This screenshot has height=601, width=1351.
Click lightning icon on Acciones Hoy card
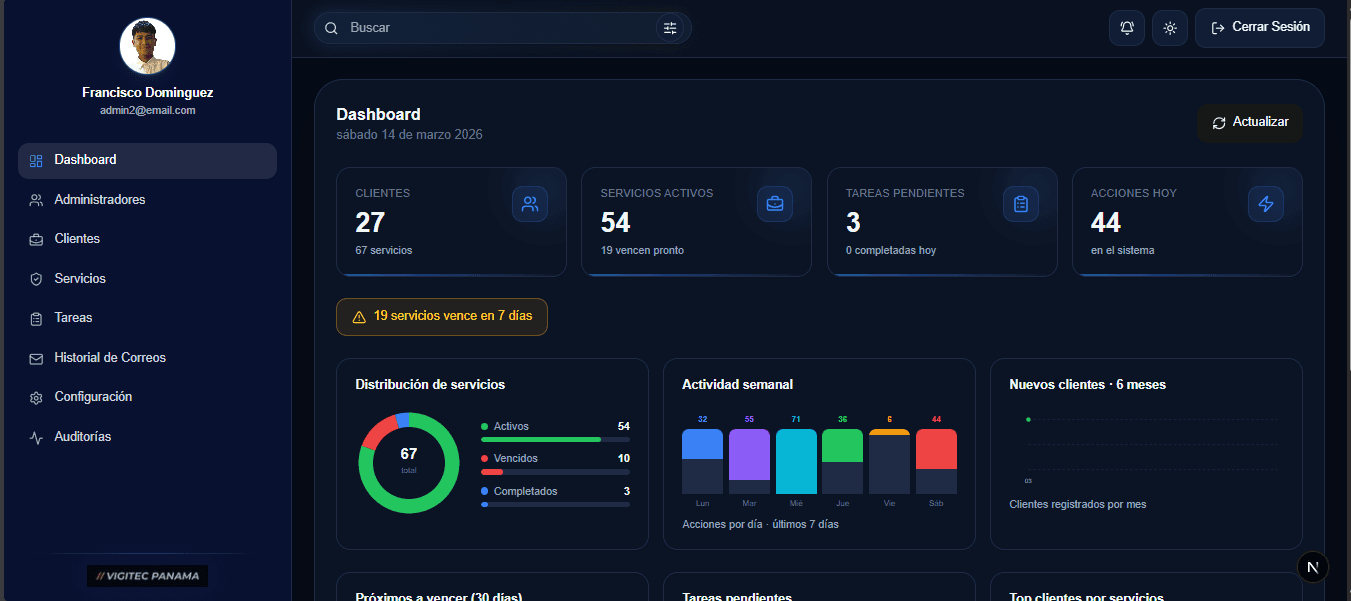pyautogui.click(x=1266, y=204)
